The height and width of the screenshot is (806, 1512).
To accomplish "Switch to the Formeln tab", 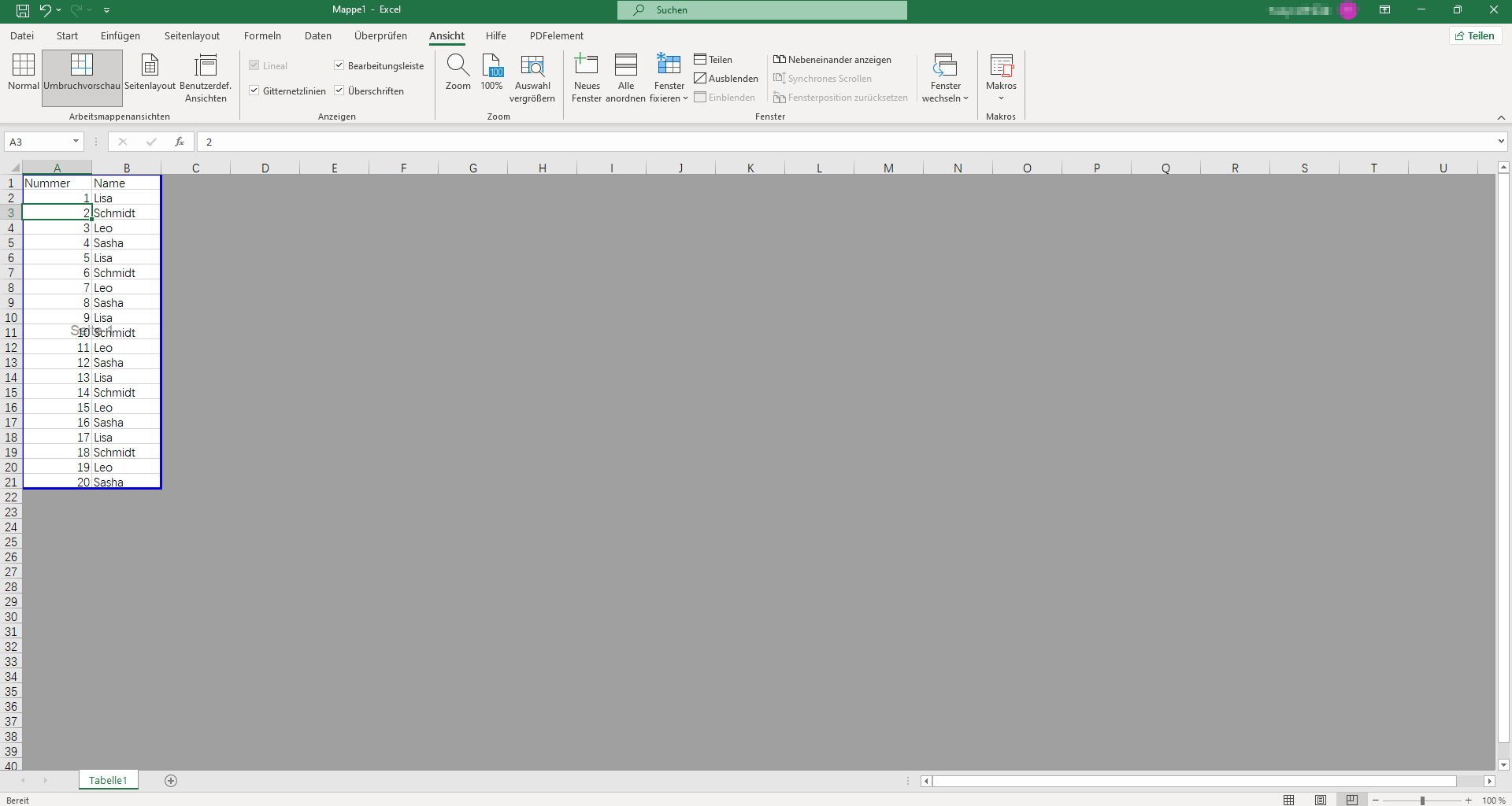I will (x=262, y=35).
